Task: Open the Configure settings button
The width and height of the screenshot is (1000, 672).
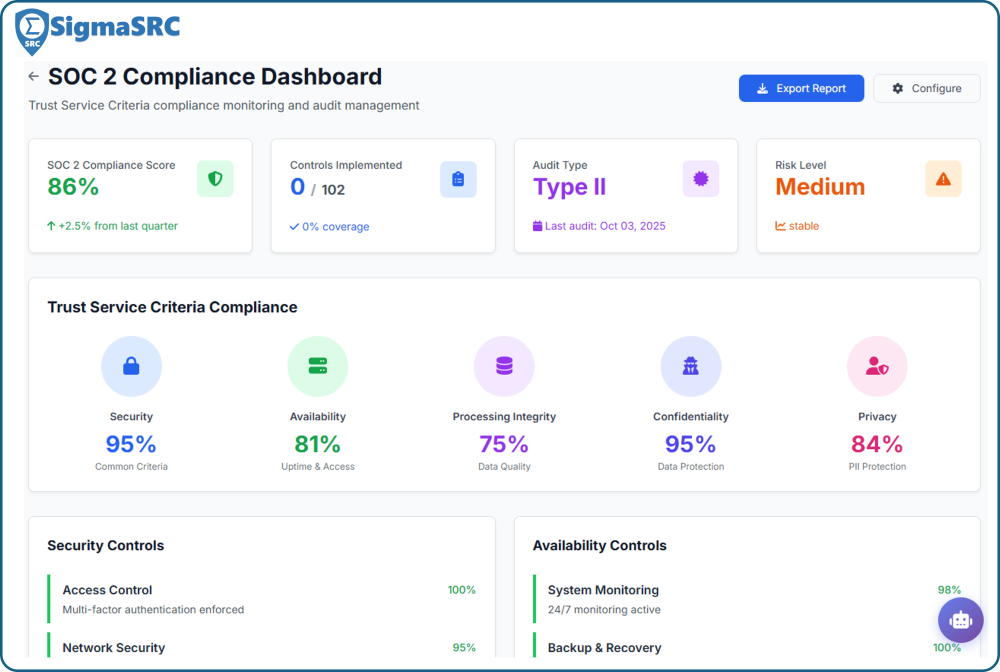Action: [x=927, y=89]
